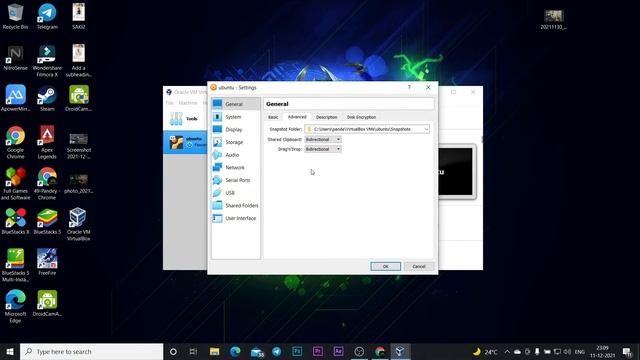Expand the Snapshot Folder path dropdown
Image resolution: width=640 pixels, height=360 pixels.
click(426, 129)
